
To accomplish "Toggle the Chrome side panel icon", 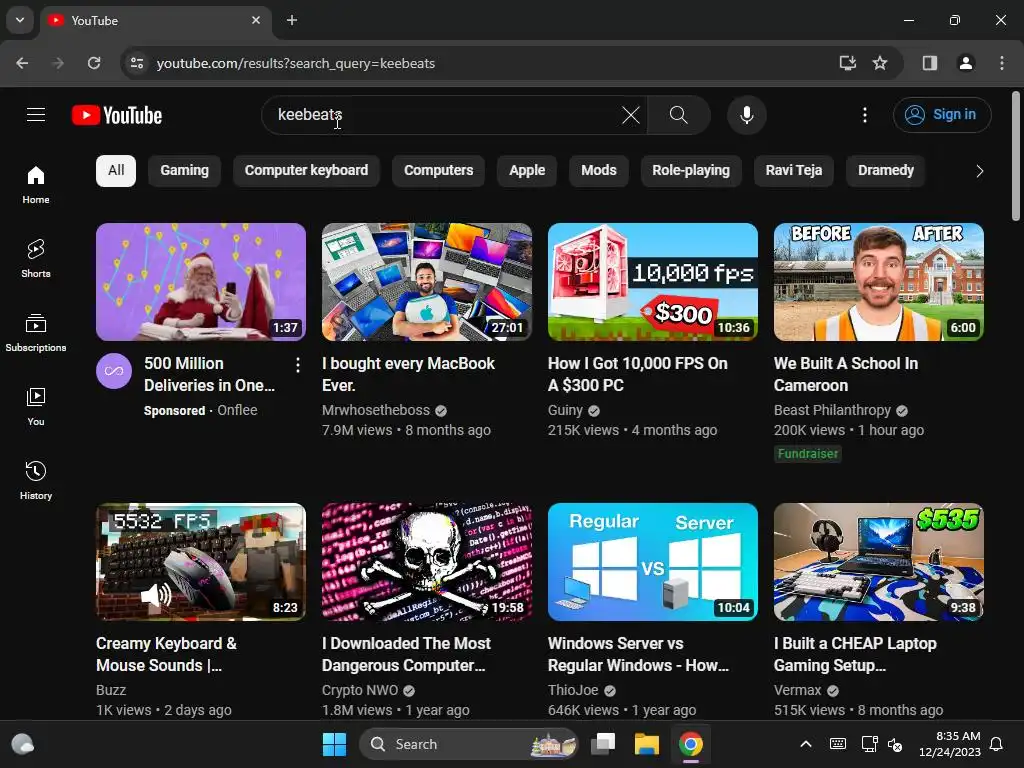I will [930, 63].
